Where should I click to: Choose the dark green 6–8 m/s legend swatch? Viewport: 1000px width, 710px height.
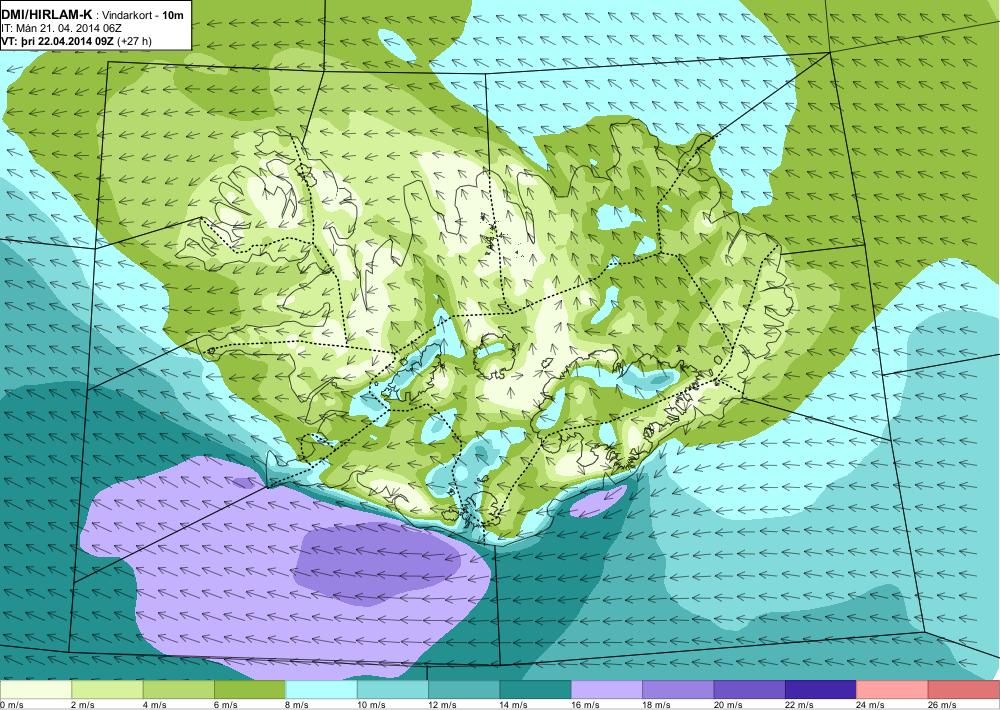(250, 690)
